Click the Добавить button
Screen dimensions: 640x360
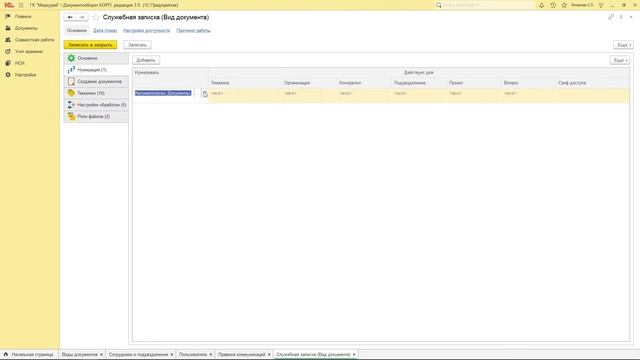[x=146, y=60]
